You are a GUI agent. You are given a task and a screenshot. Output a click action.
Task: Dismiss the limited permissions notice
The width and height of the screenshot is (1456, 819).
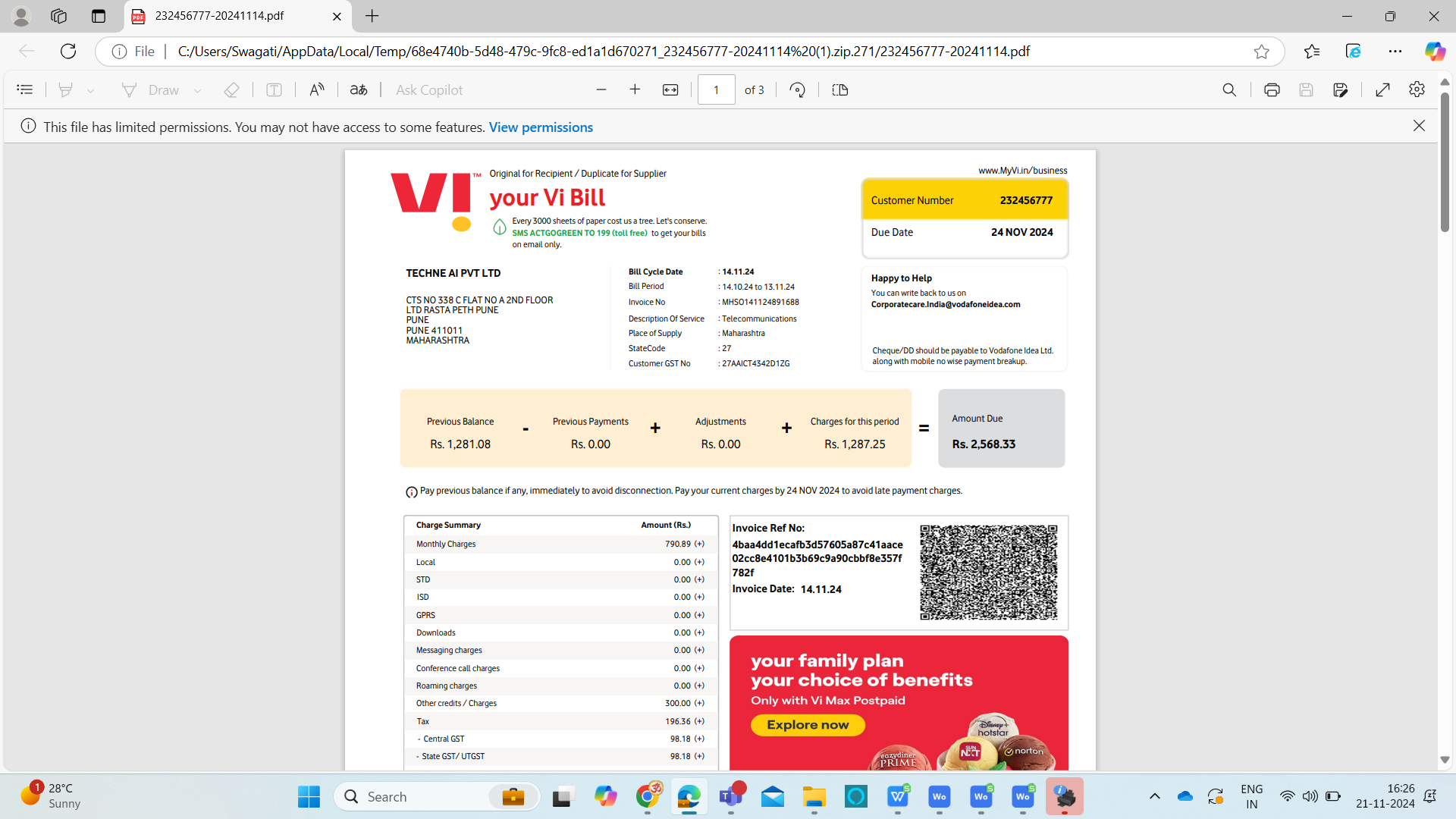[x=1419, y=126]
